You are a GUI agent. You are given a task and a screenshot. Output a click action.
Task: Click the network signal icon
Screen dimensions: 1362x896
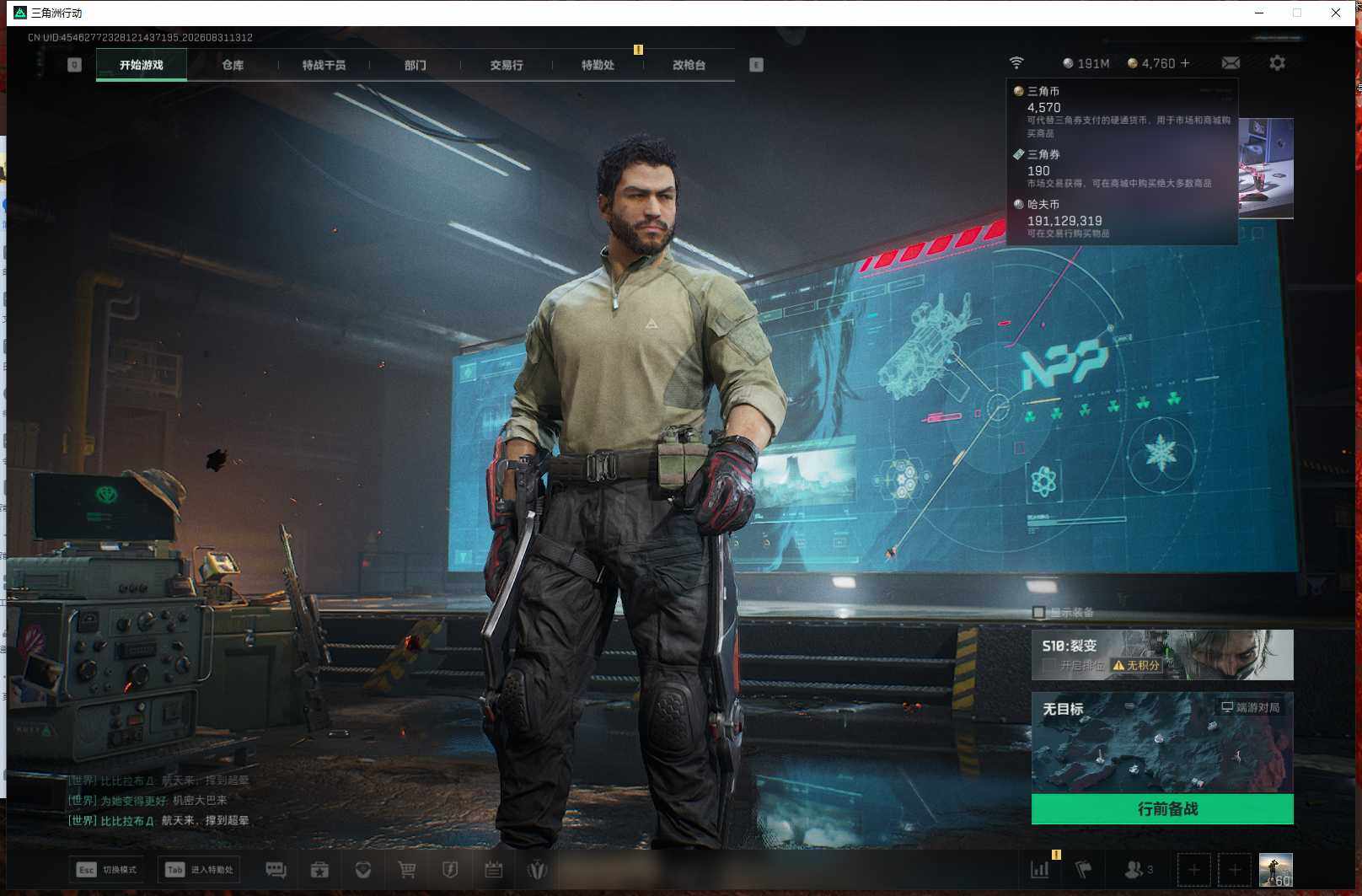[1016, 63]
